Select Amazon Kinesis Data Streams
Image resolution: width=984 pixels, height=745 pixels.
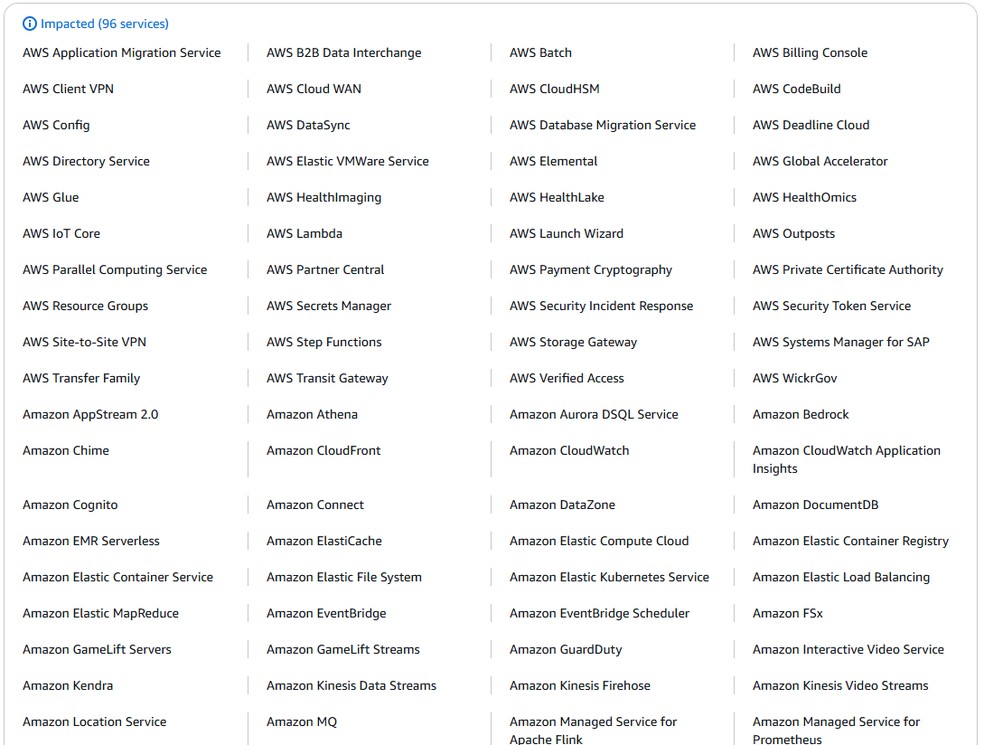pos(351,685)
